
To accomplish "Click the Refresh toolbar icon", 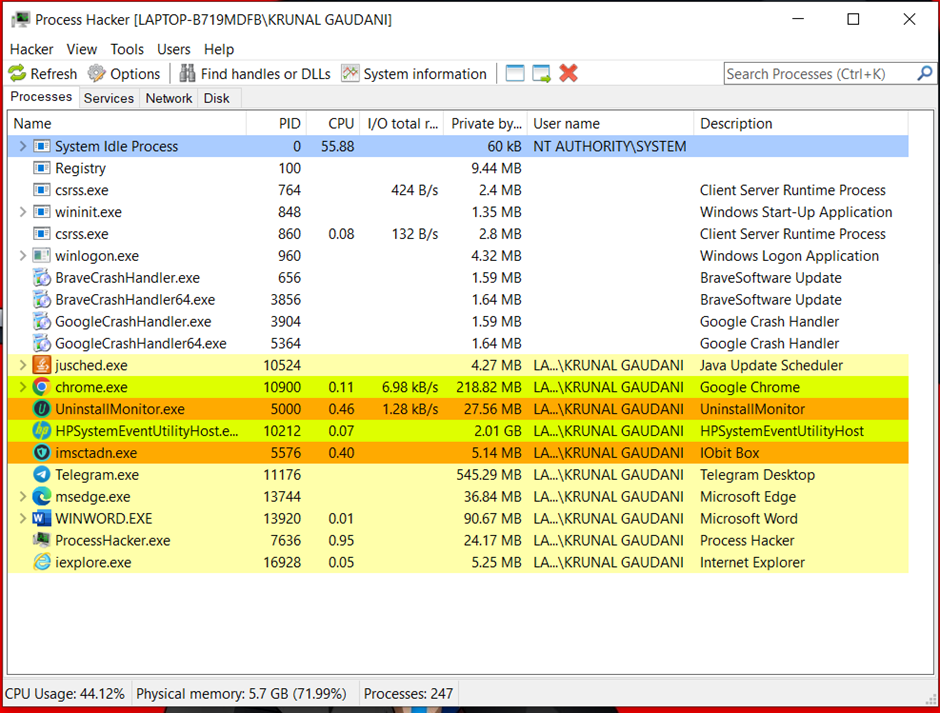I will pos(17,74).
